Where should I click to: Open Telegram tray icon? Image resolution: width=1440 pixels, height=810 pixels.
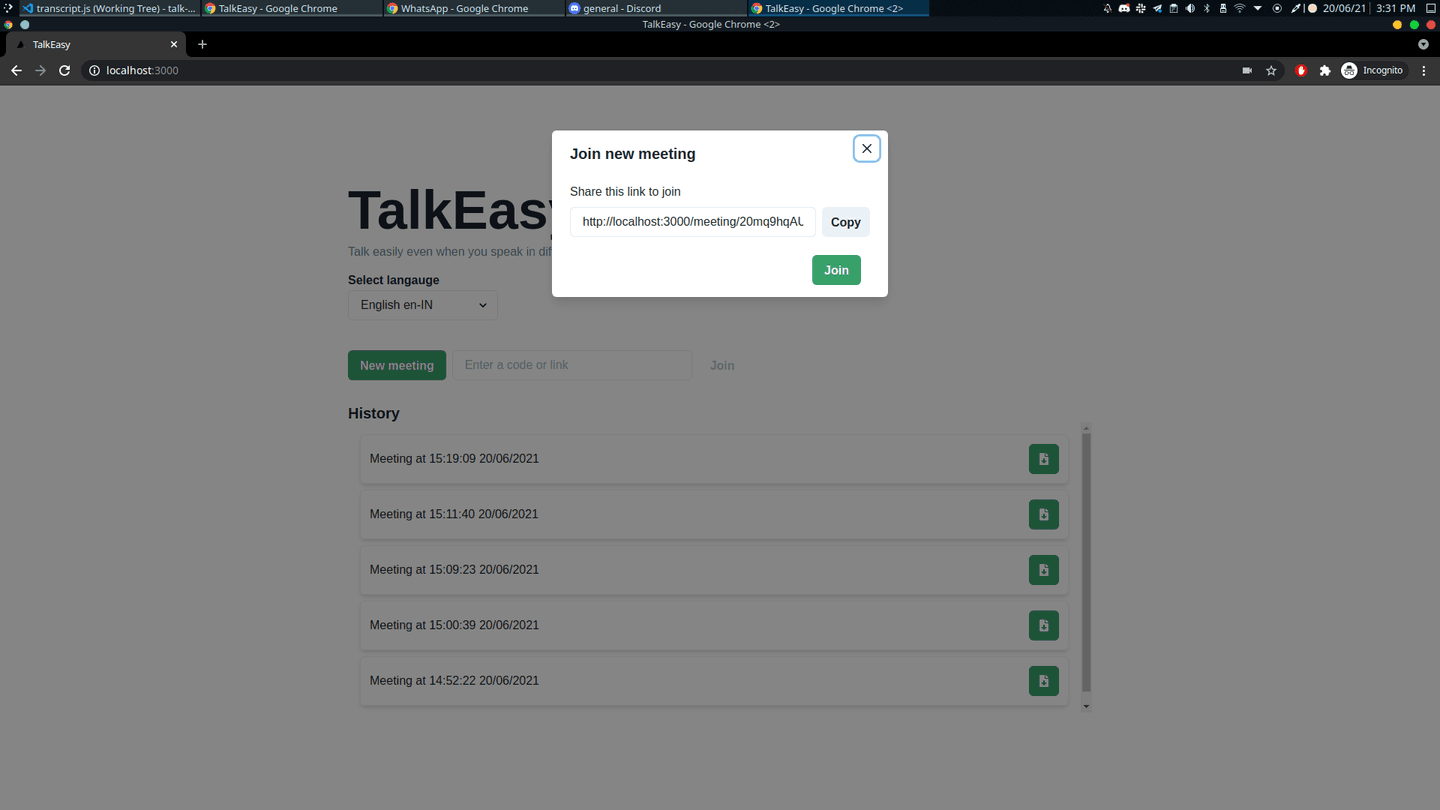tap(1157, 8)
